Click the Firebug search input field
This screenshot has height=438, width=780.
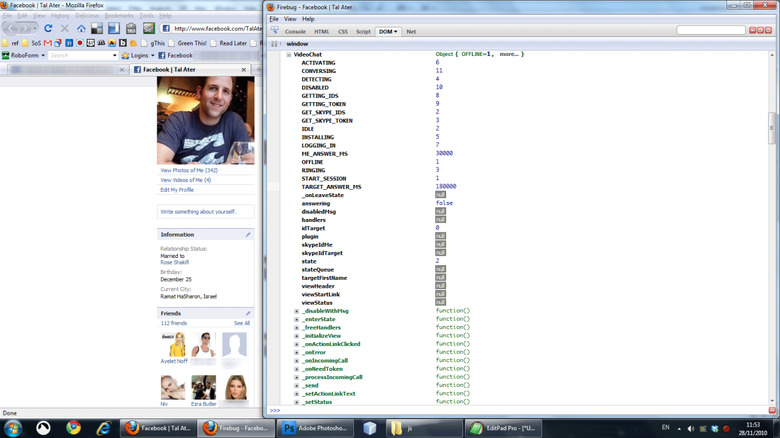pyautogui.click(x=724, y=31)
